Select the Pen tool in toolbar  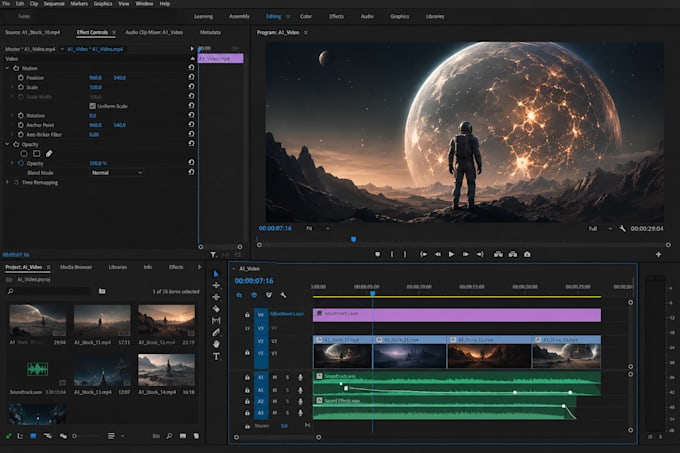216,332
